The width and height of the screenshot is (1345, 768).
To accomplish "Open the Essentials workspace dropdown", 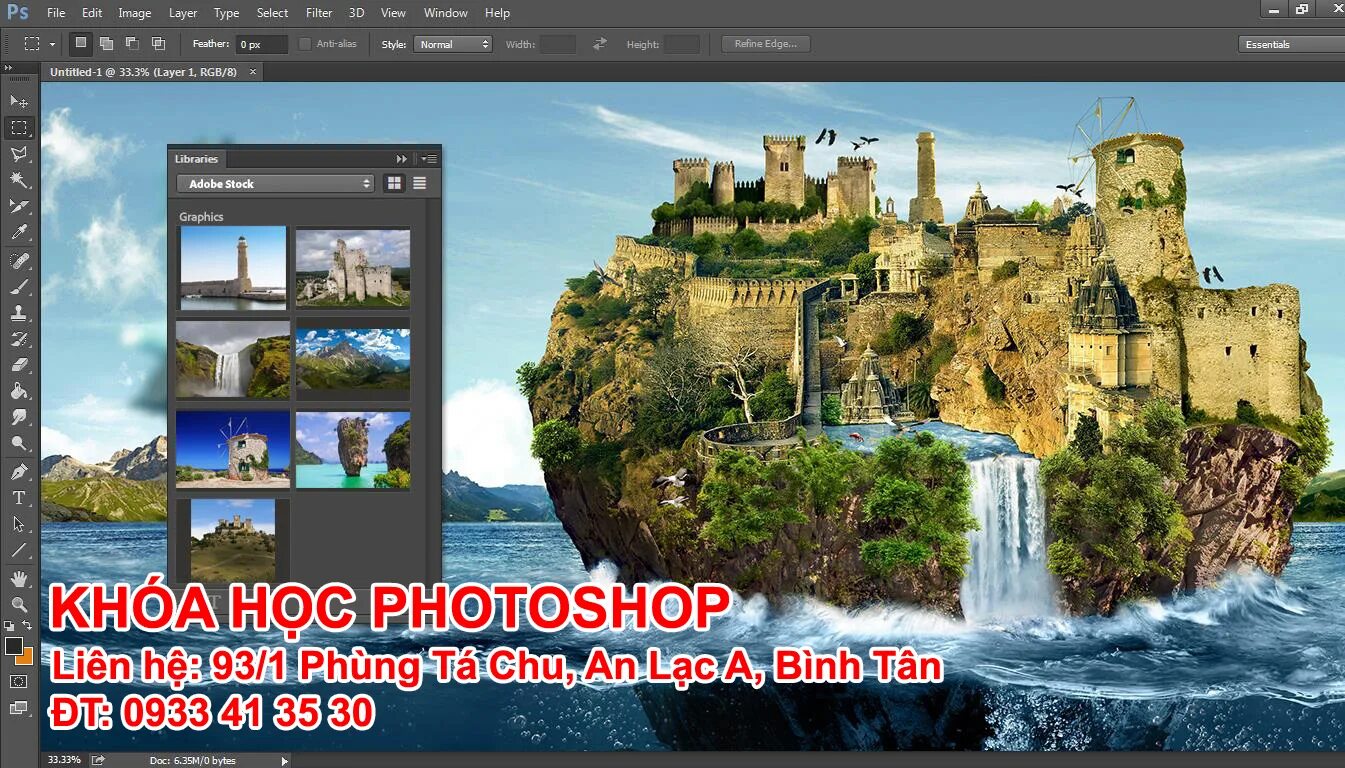I will [x=1292, y=44].
